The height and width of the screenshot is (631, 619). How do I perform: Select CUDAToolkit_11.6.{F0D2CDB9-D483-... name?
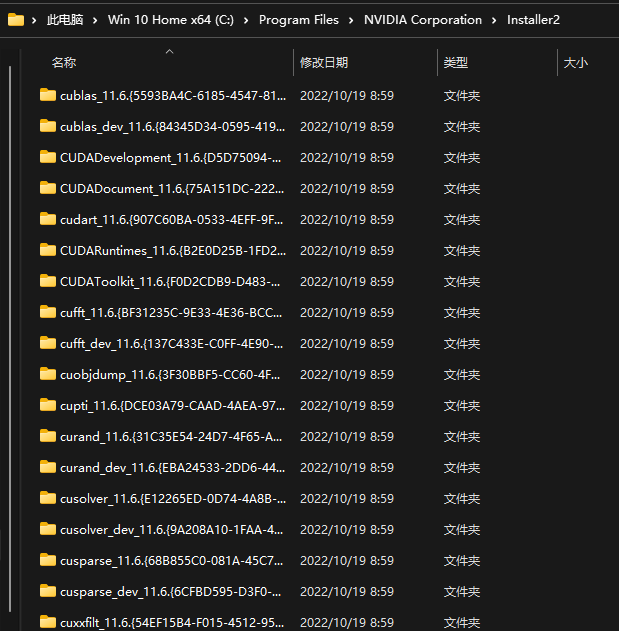170,282
